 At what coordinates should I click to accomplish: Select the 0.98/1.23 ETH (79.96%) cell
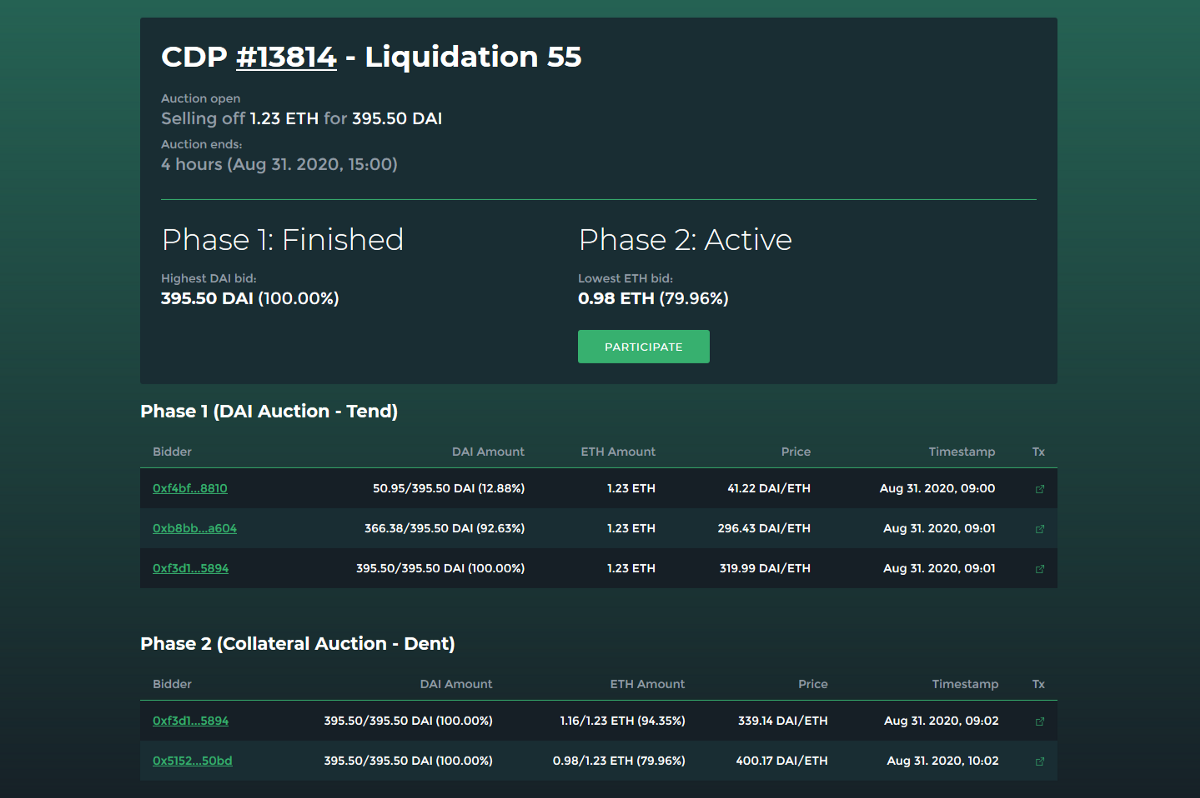coord(619,760)
